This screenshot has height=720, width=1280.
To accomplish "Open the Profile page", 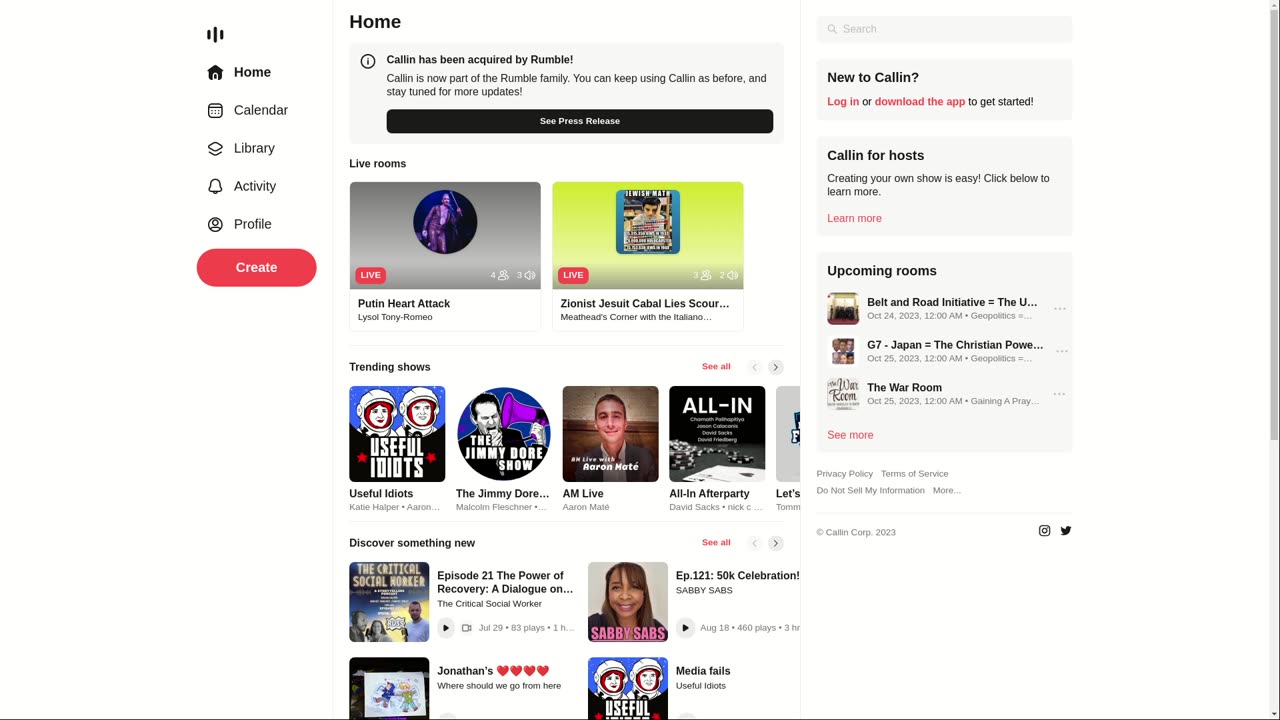I will click(239, 224).
